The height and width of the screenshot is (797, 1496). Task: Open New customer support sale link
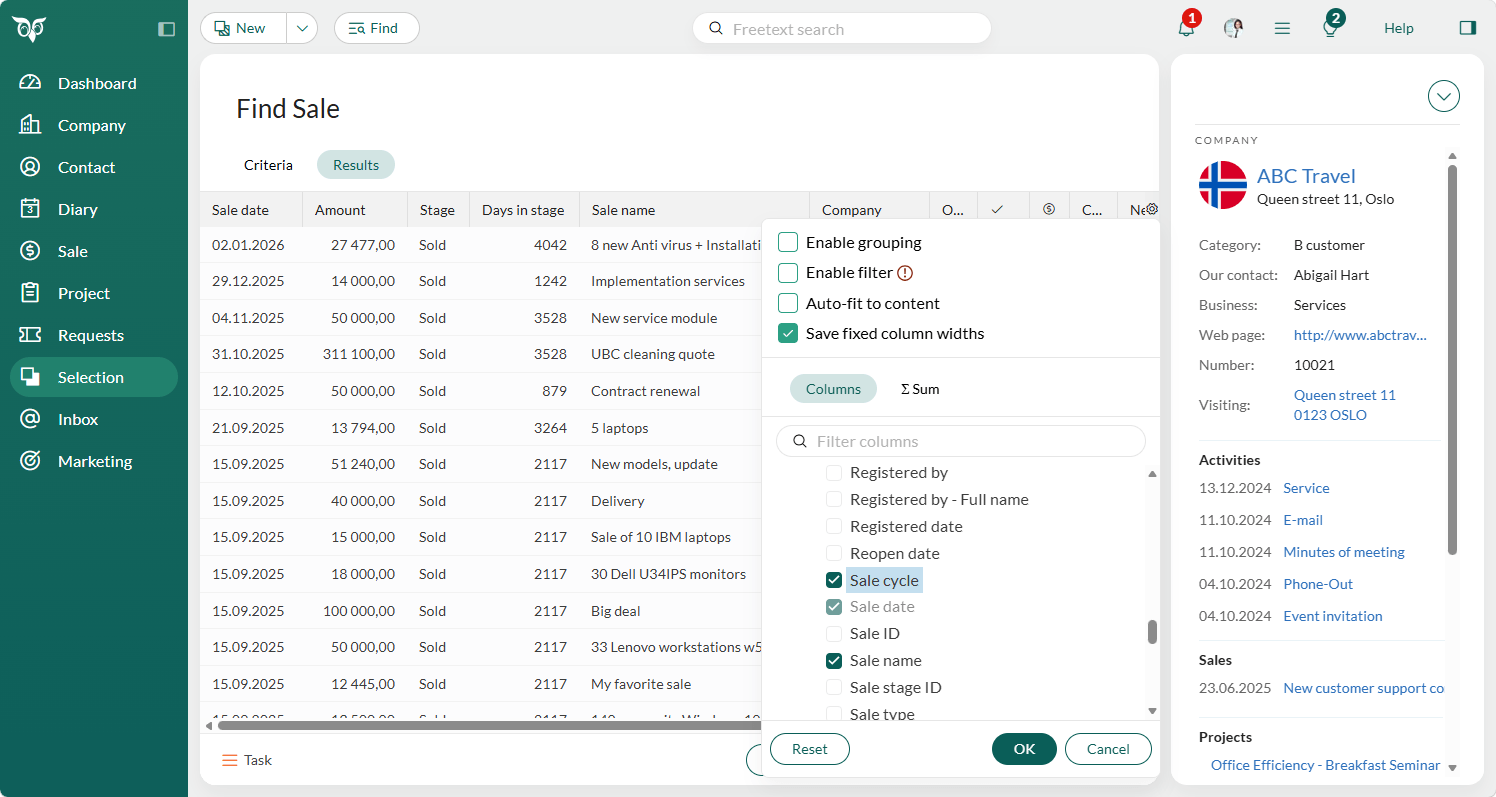point(1364,688)
